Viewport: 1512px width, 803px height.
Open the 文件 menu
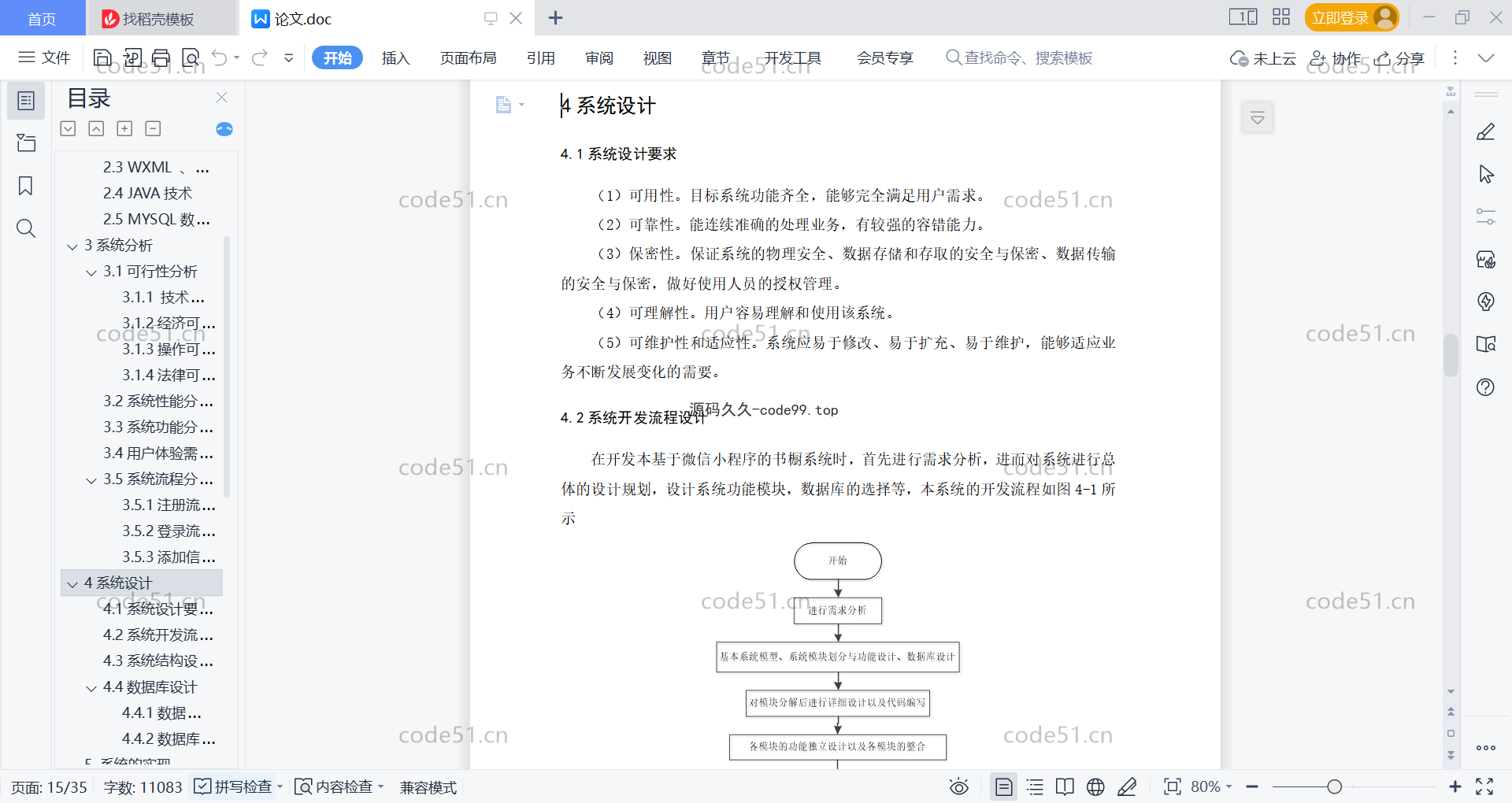tap(45, 57)
